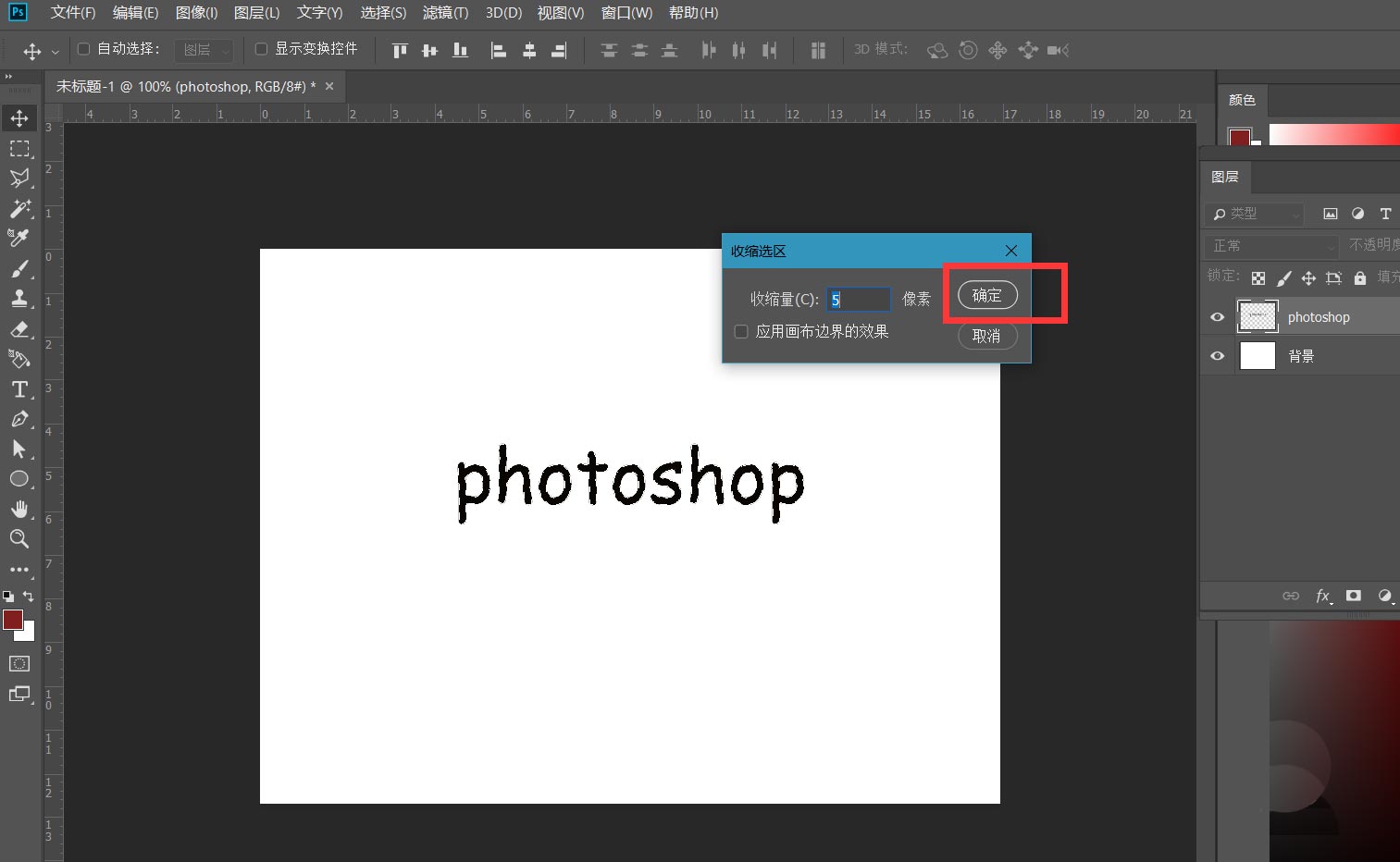Screen dimensions: 1400x862
Task: Enable 显示变换控件 checkbox
Action: click(x=261, y=49)
